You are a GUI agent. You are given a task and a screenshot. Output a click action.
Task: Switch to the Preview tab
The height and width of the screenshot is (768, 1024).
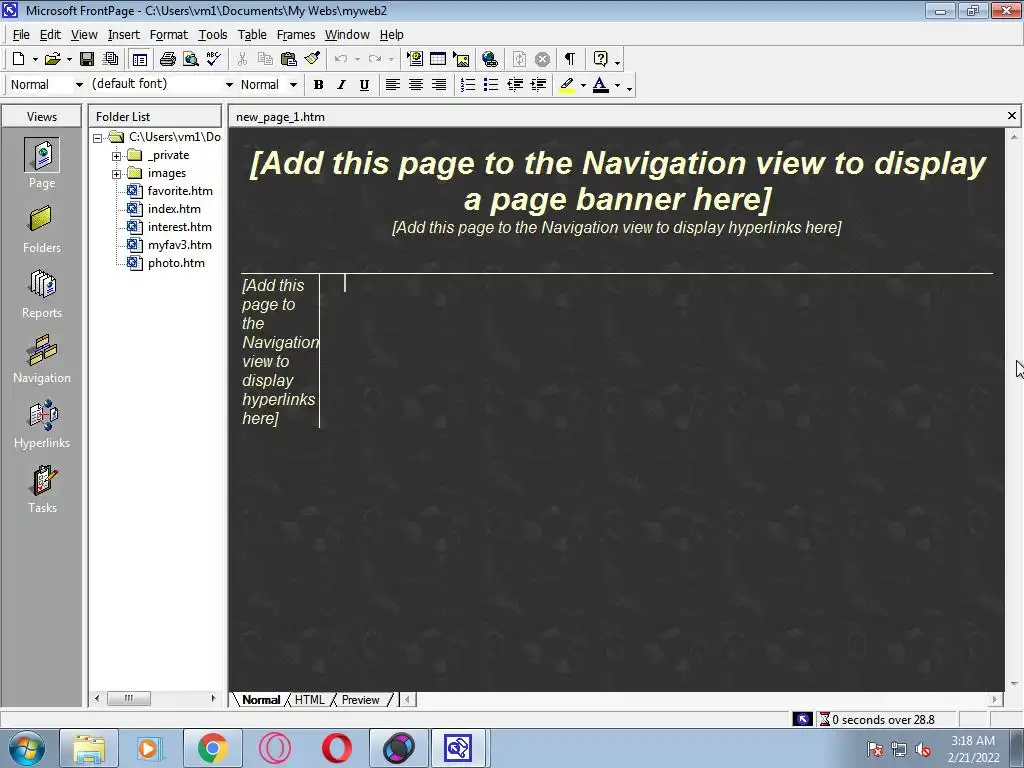360,699
